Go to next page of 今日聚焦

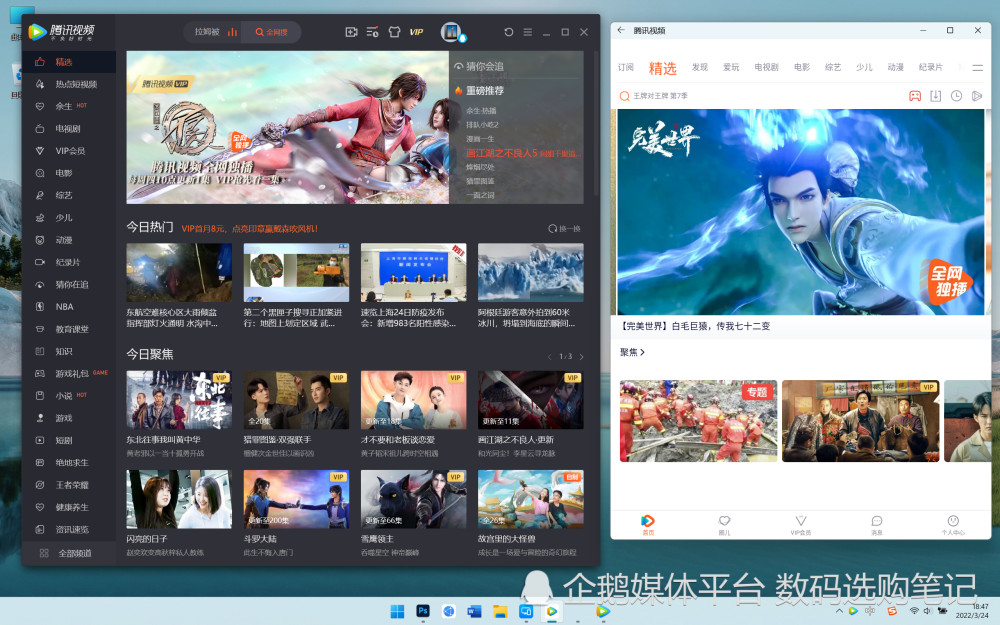[581, 357]
